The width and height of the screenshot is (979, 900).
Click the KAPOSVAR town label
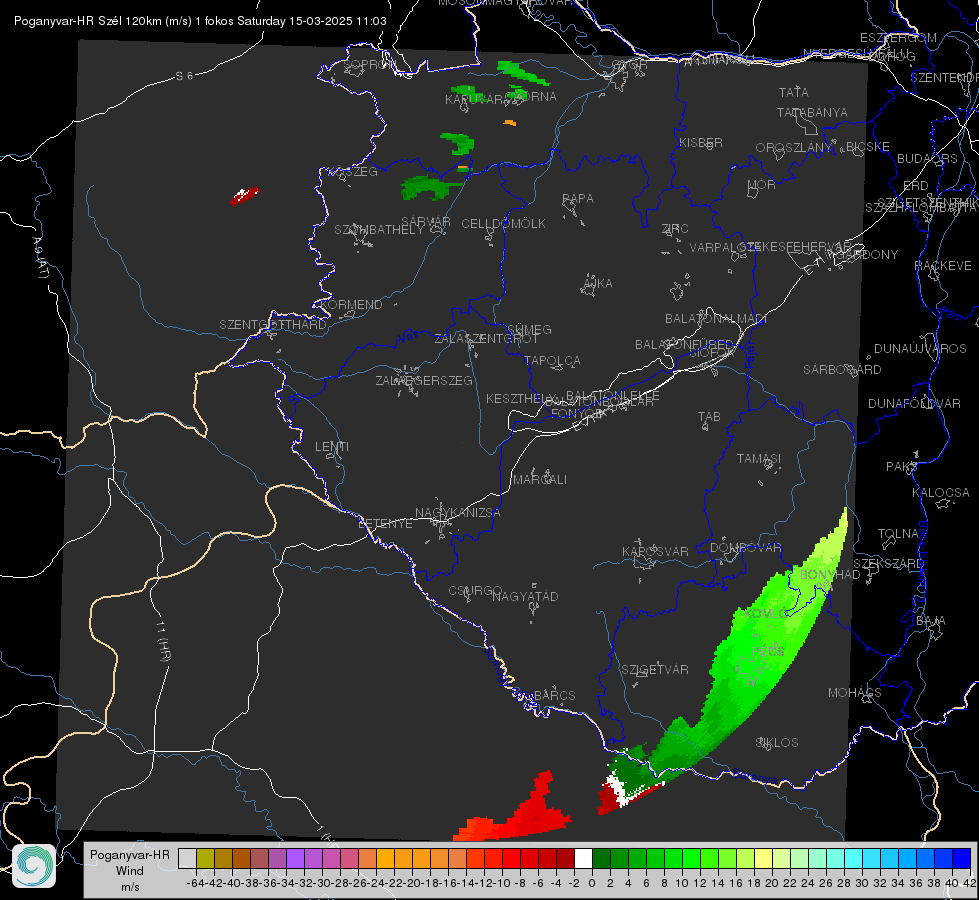click(655, 551)
